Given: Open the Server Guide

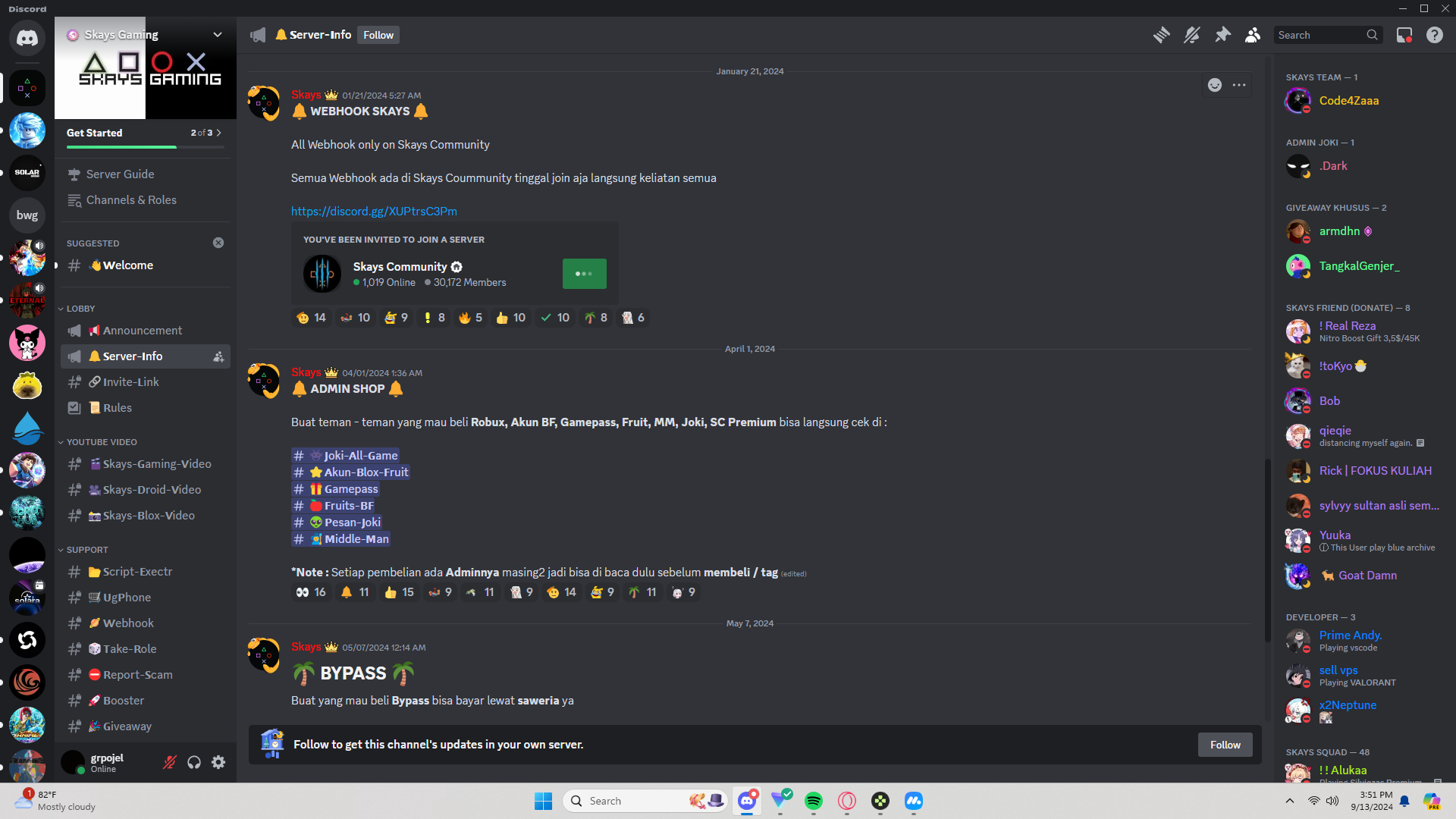Looking at the screenshot, I should (x=146, y=174).
